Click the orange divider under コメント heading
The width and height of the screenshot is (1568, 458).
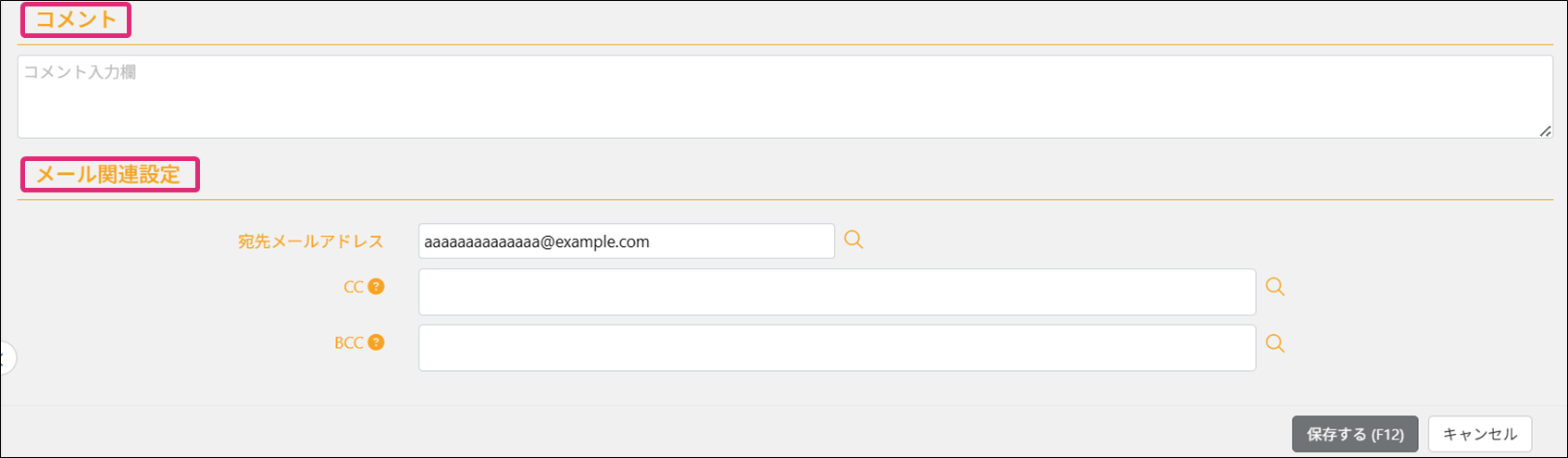[784, 44]
